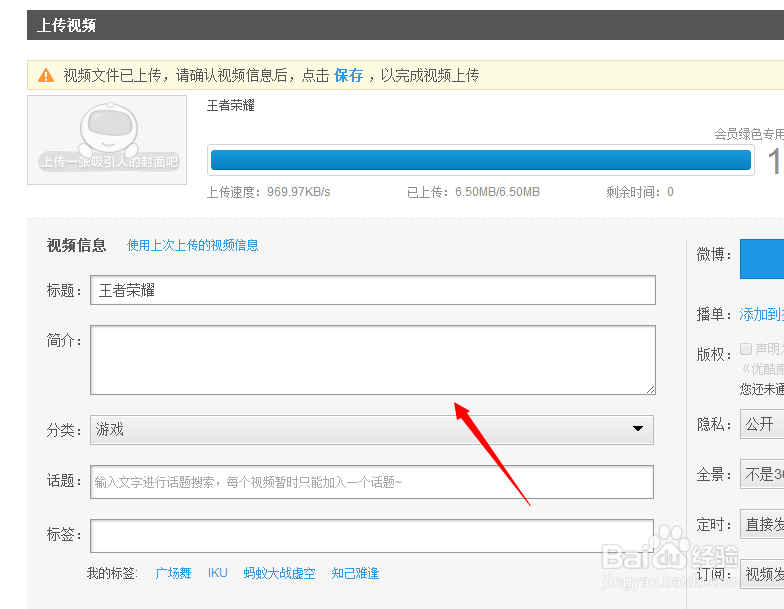Image resolution: width=784 pixels, height=609 pixels.
Task: Click the 视频信息 section heading
Action: click(x=76, y=245)
